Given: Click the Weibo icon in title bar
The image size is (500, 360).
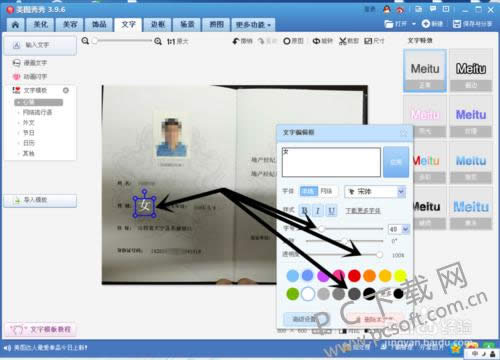Looking at the screenshot, I should 400,10.
